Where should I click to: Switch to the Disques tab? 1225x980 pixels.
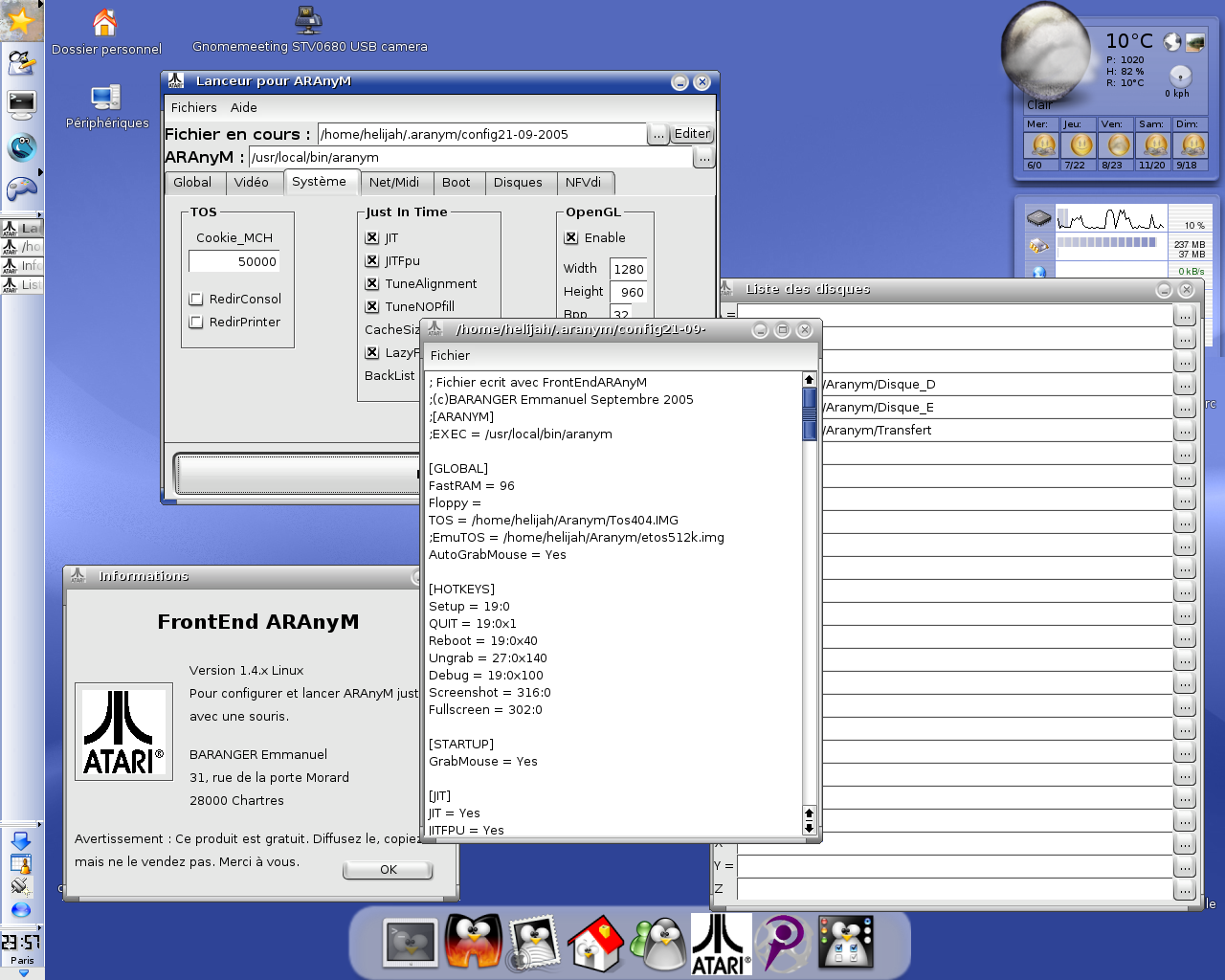point(518,183)
